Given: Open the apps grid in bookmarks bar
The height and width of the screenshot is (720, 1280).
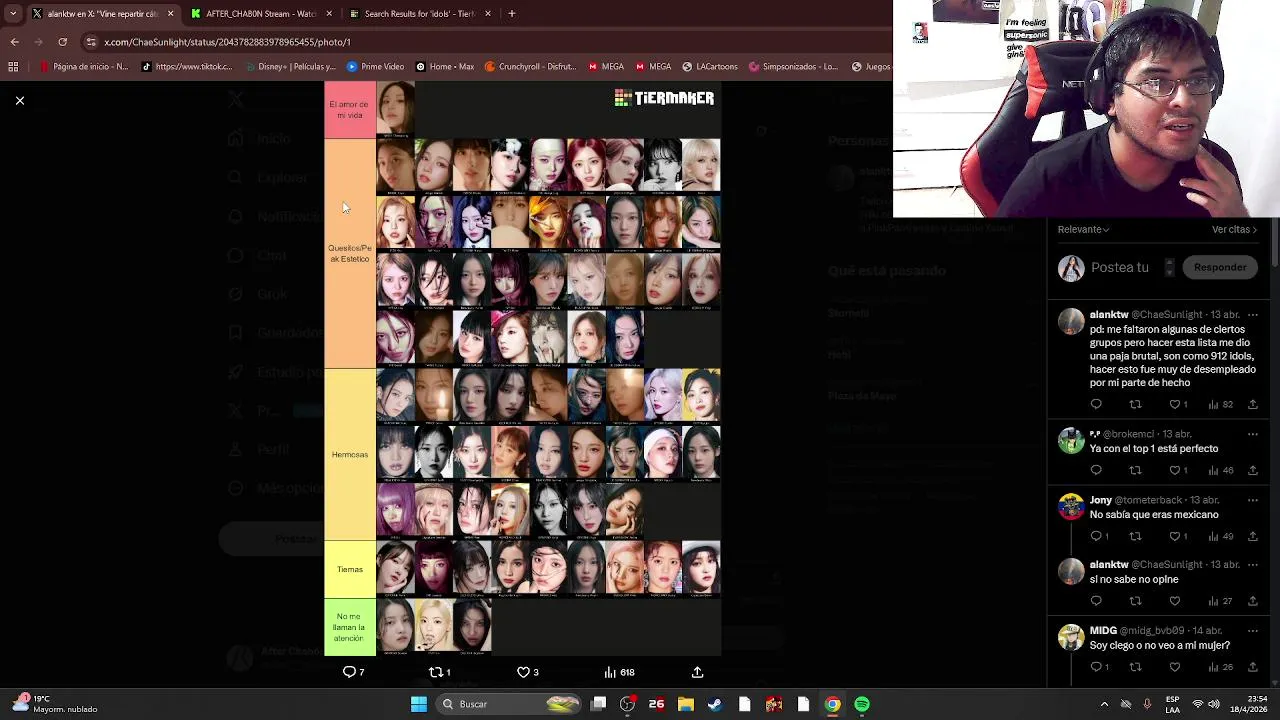Looking at the screenshot, I should [13, 67].
